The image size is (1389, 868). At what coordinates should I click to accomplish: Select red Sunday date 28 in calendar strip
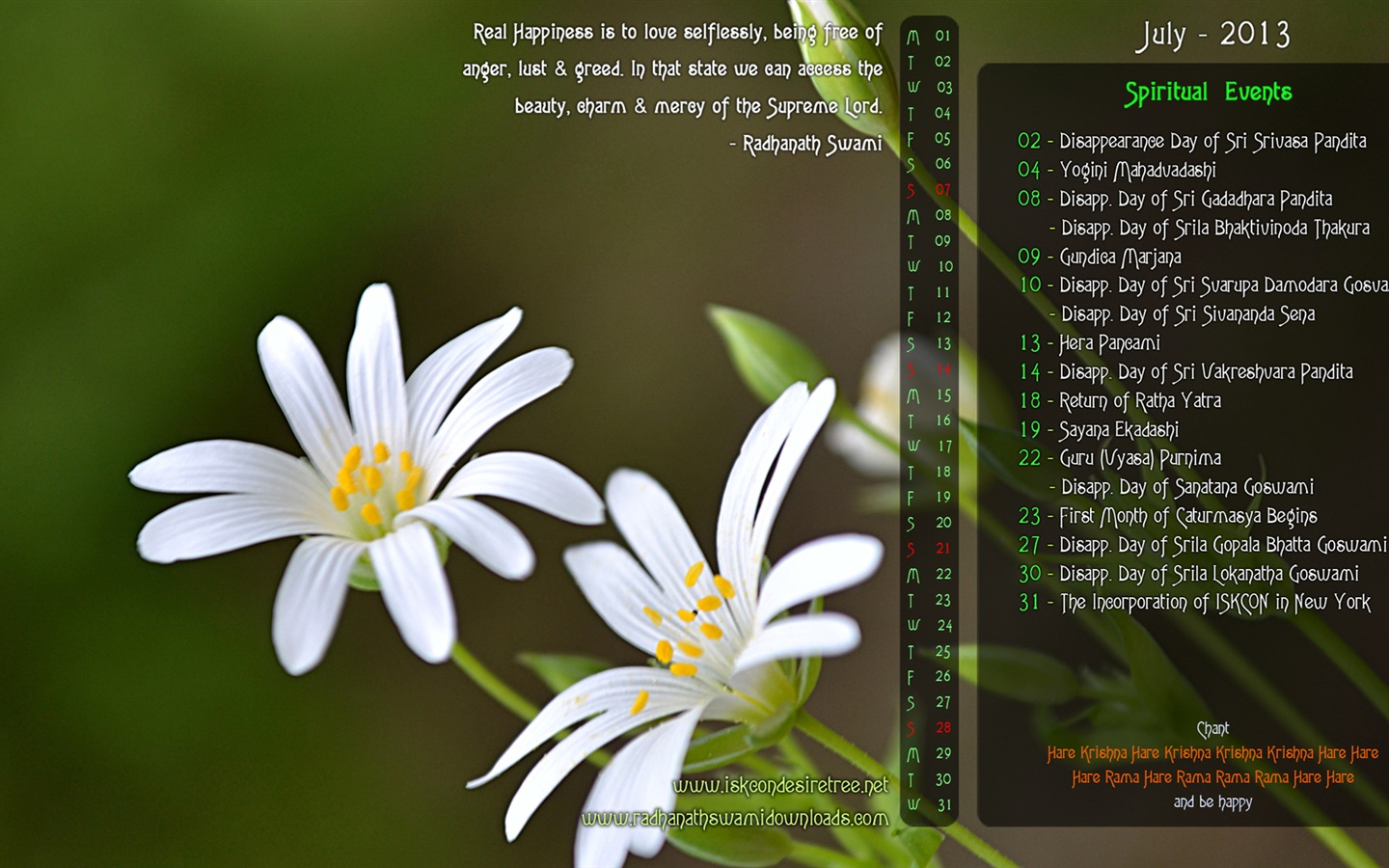pyautogui.click(x=943, y=727)
